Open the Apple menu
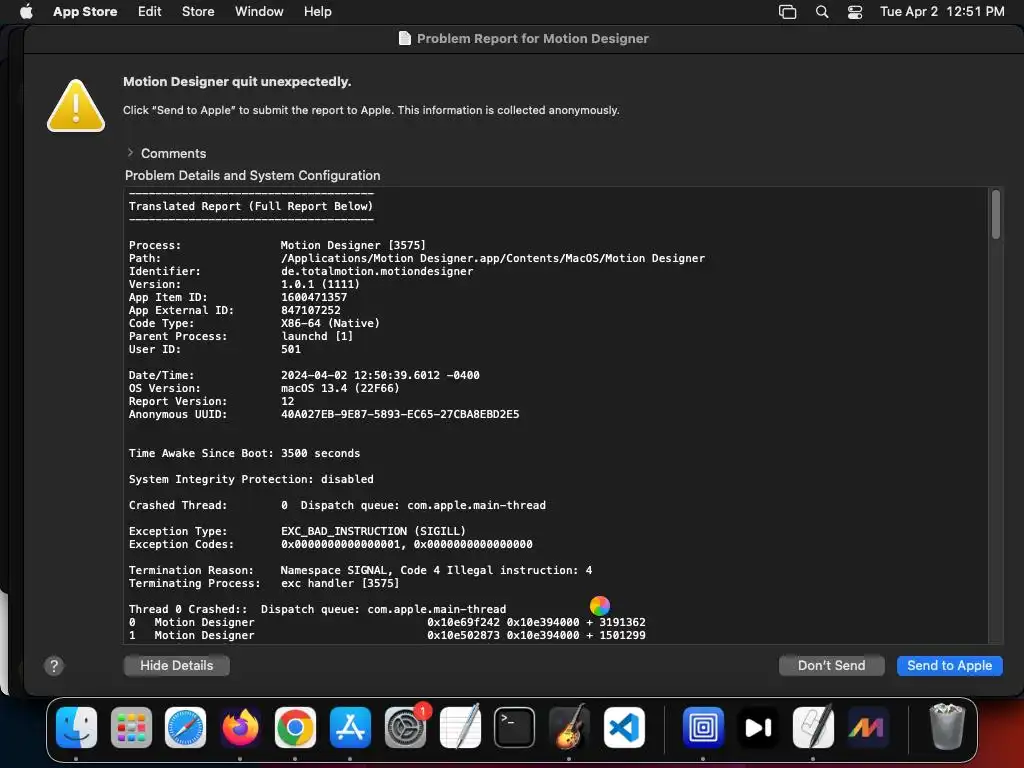Screen dimensions: 1024x768 tap(26, 11)
